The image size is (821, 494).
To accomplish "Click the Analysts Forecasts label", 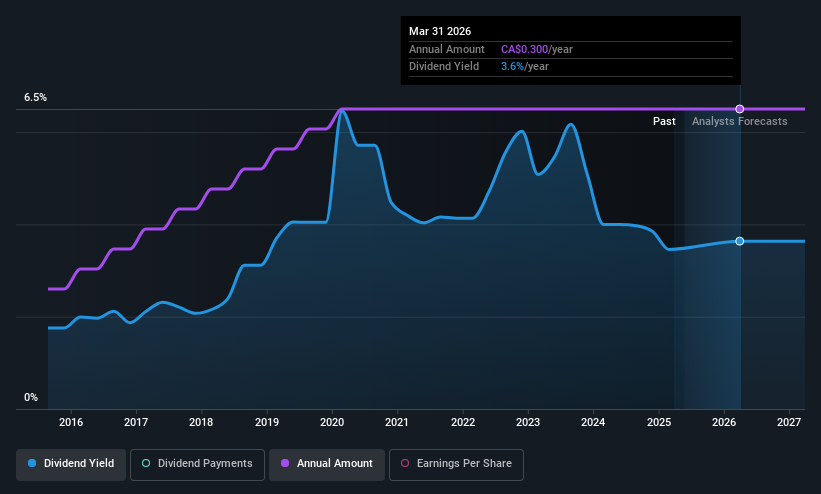I will tap(739, 122).
